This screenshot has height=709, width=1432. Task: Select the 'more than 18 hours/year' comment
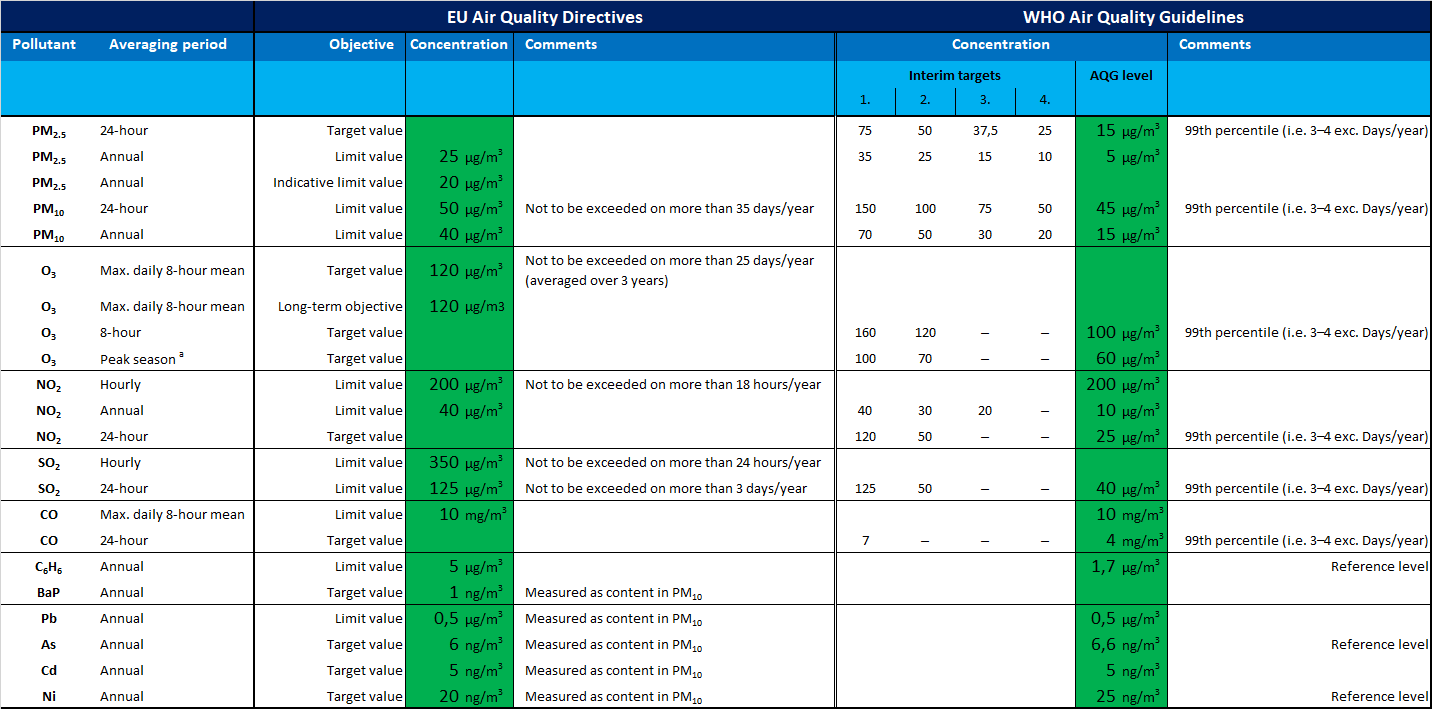coord(673,384)
